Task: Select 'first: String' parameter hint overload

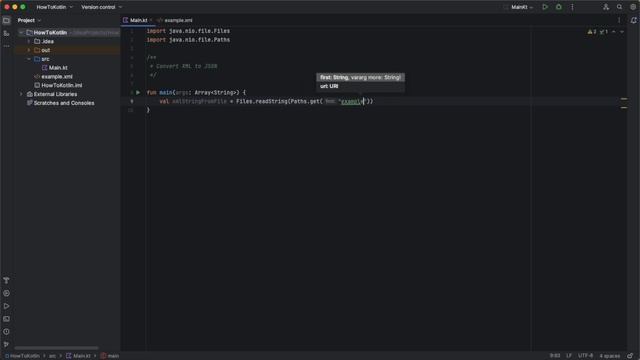Action: (x=360, y=78)
